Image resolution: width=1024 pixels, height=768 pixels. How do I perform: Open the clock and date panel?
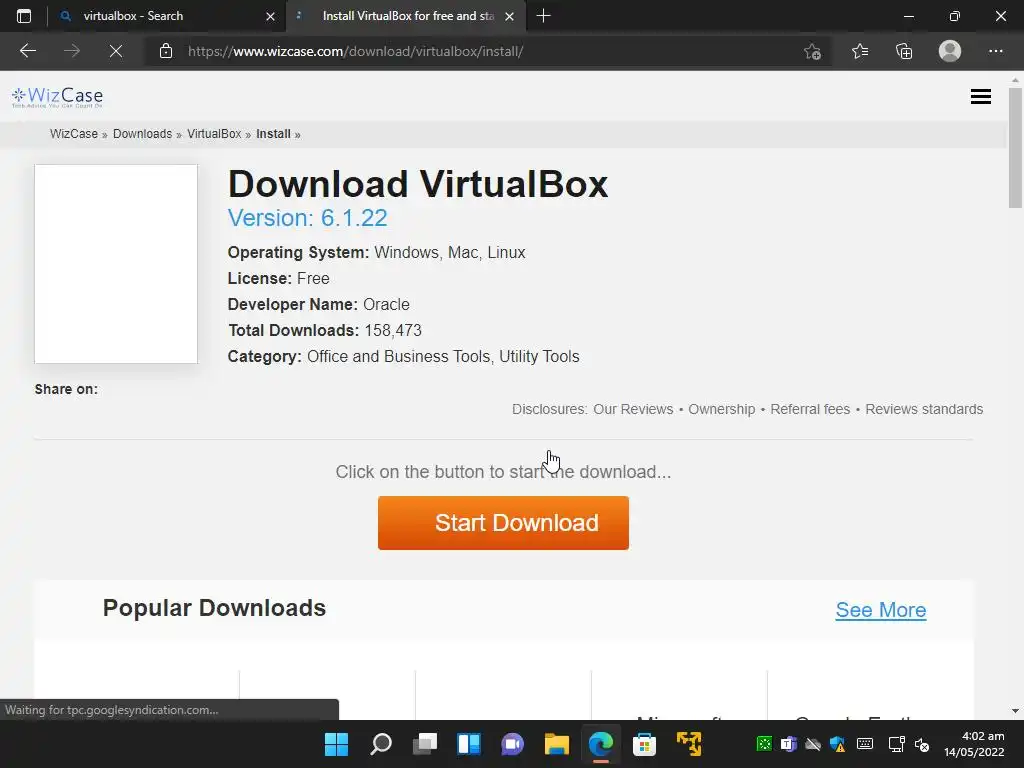[974, 744]
